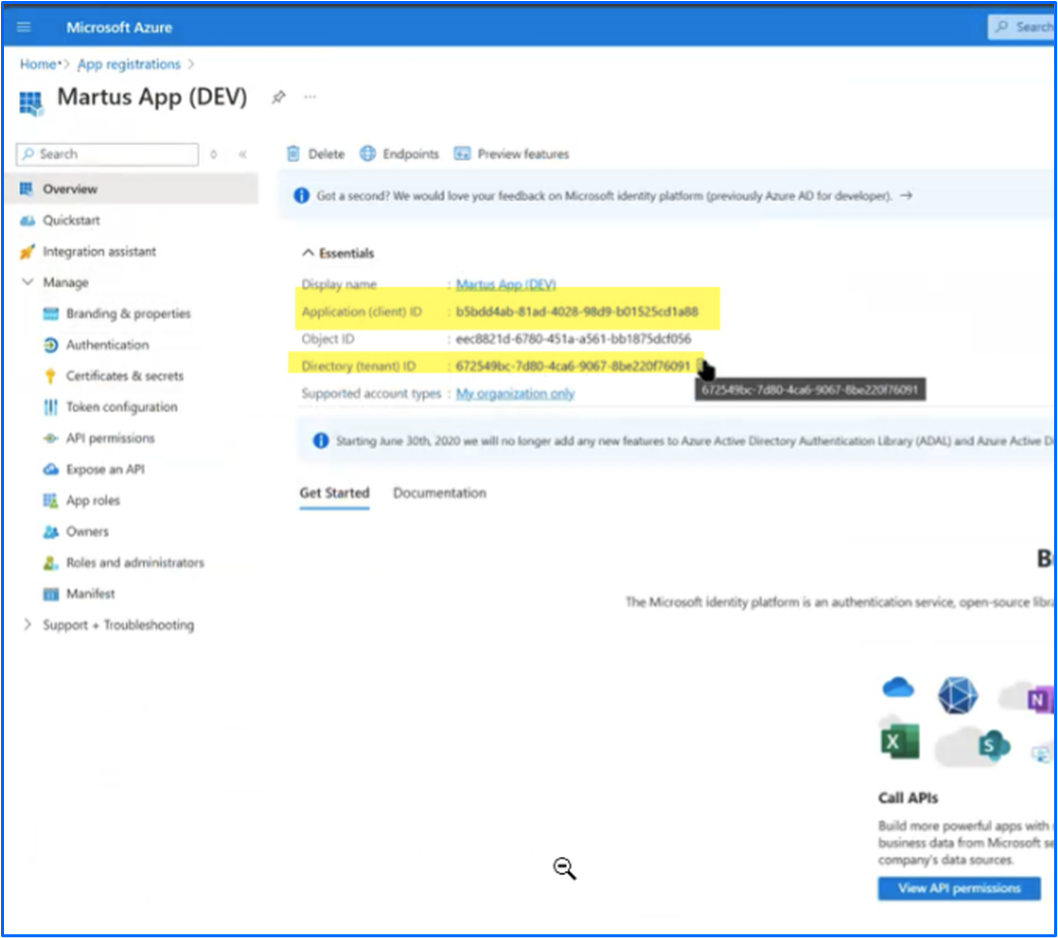Click the Token configuration icon

click(51, 407)
